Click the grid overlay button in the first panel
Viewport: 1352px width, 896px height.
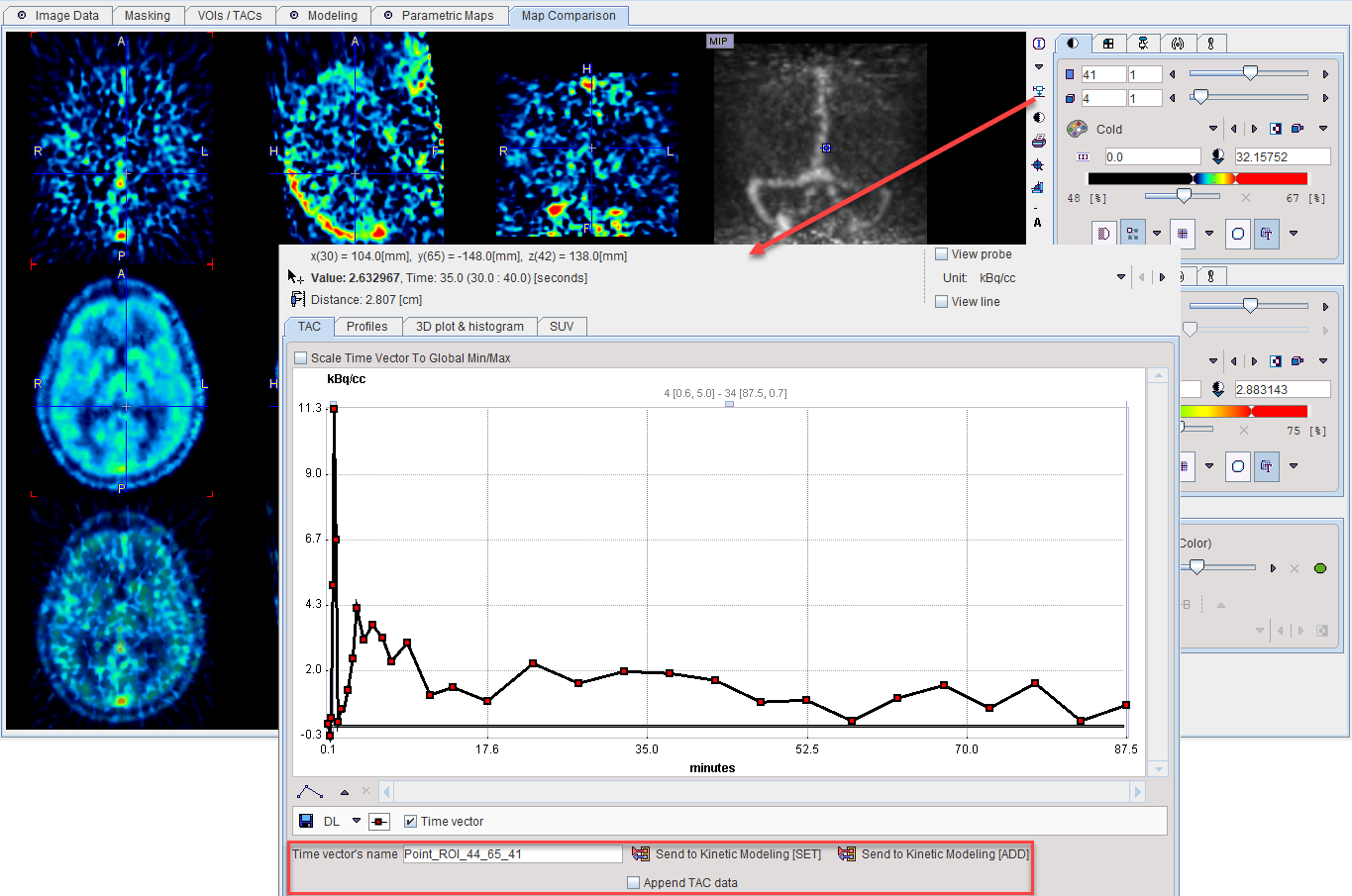[1183, 234]
